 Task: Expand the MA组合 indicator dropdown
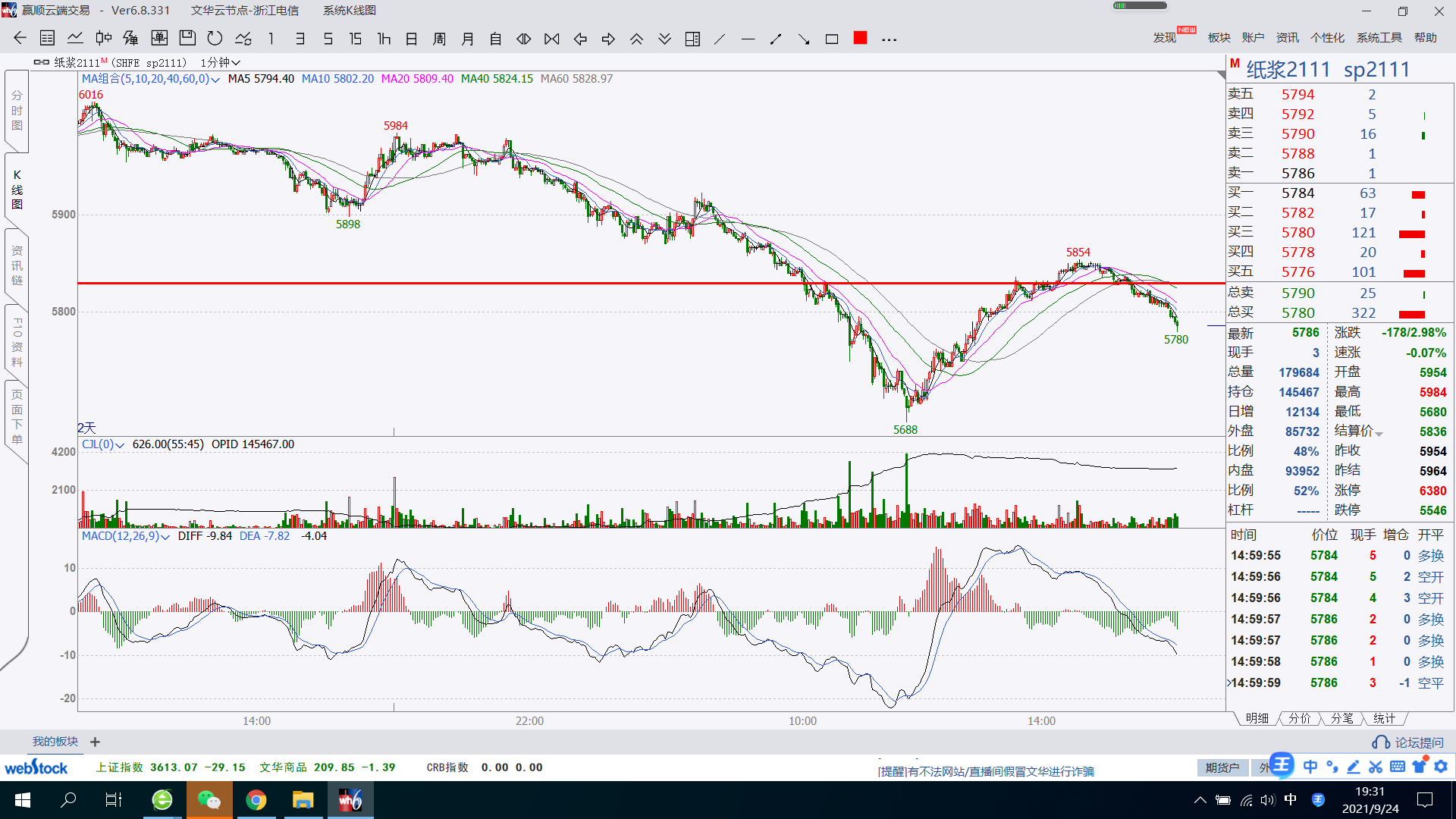click(x=215, y=80)
